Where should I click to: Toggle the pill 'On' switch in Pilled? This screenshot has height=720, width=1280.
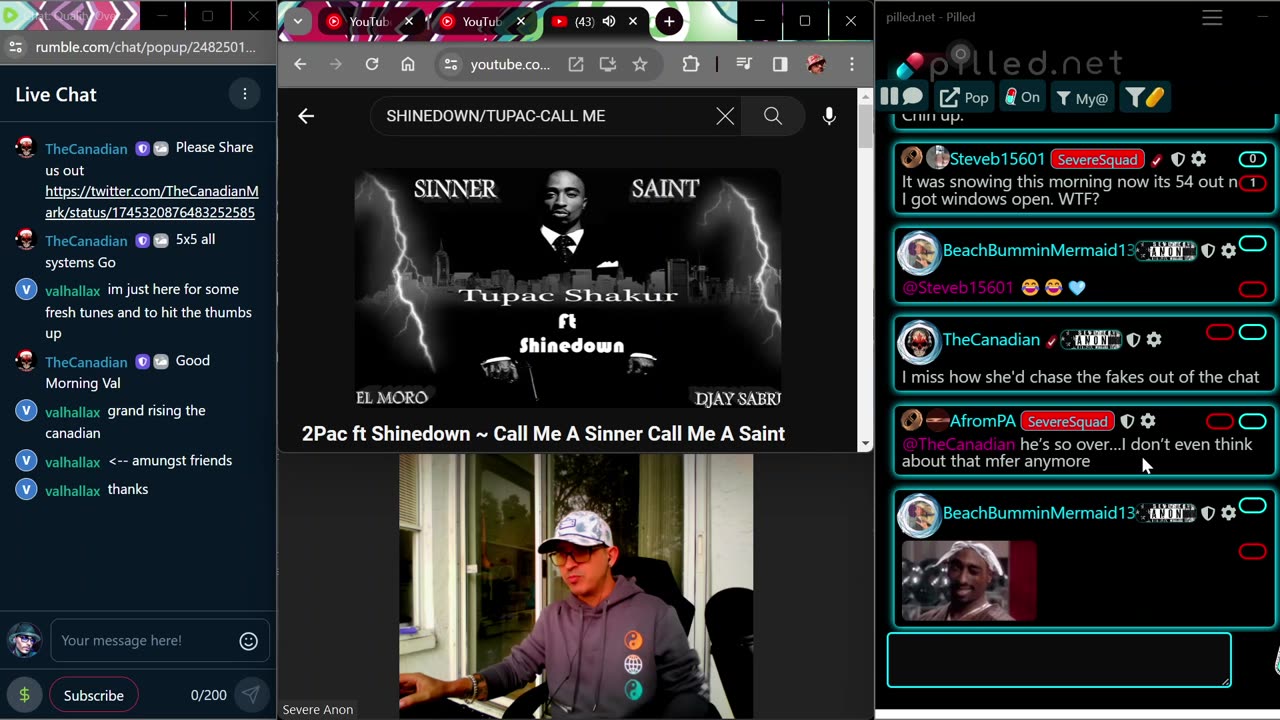coord(1022,97)
